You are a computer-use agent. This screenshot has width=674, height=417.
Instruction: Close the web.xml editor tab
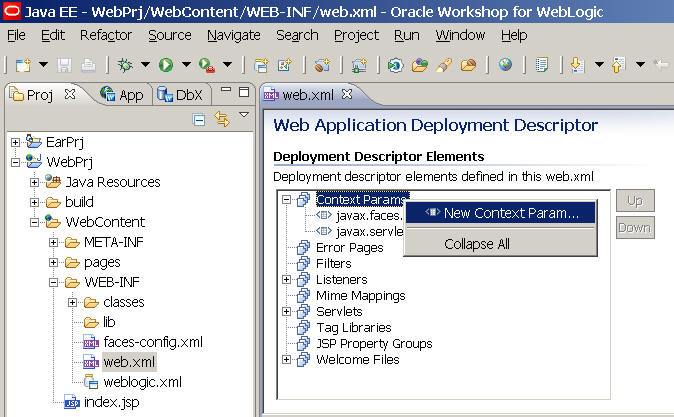point(347,94)
